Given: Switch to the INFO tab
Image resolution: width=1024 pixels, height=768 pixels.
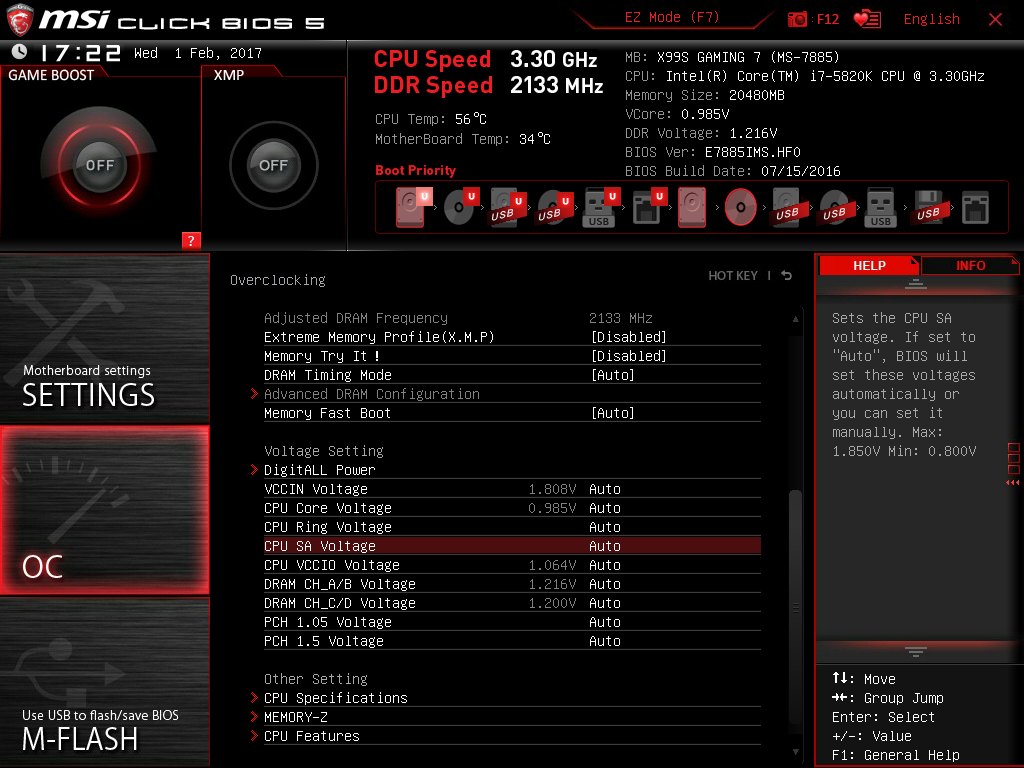Looking at the screenshot, I should coord(969,265).
